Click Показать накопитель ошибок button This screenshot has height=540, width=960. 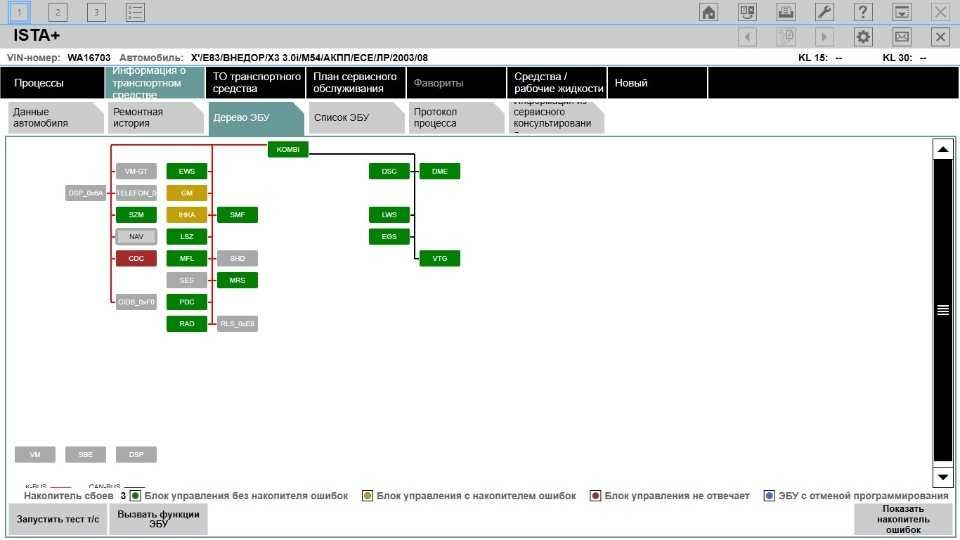click(903, 519)
